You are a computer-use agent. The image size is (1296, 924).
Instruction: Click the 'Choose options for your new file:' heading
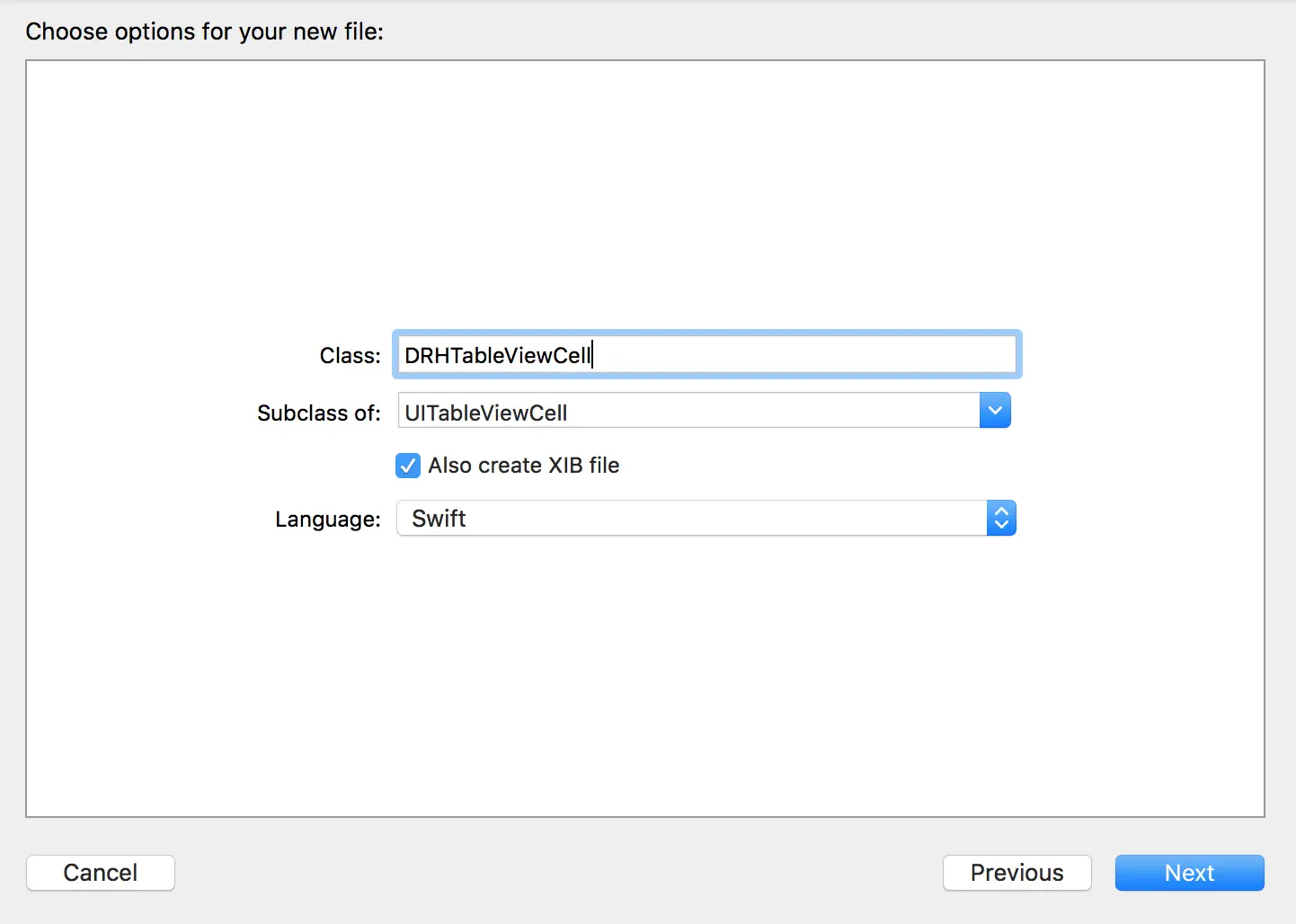[x=205, y=31]
